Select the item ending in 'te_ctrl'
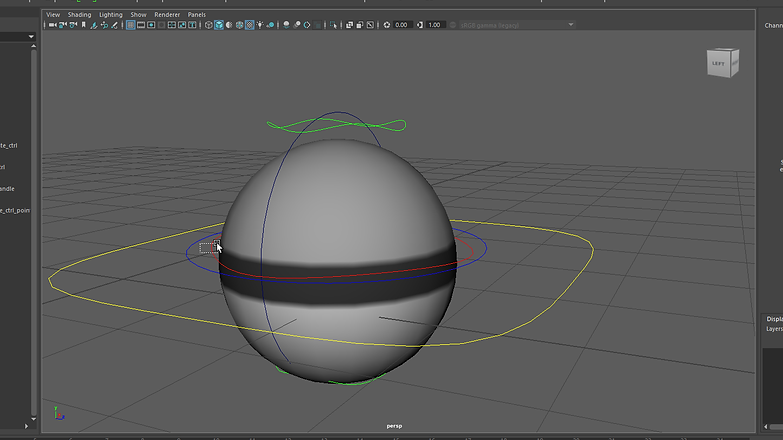This screenshot has width=783, height=440. click(8, 145)
